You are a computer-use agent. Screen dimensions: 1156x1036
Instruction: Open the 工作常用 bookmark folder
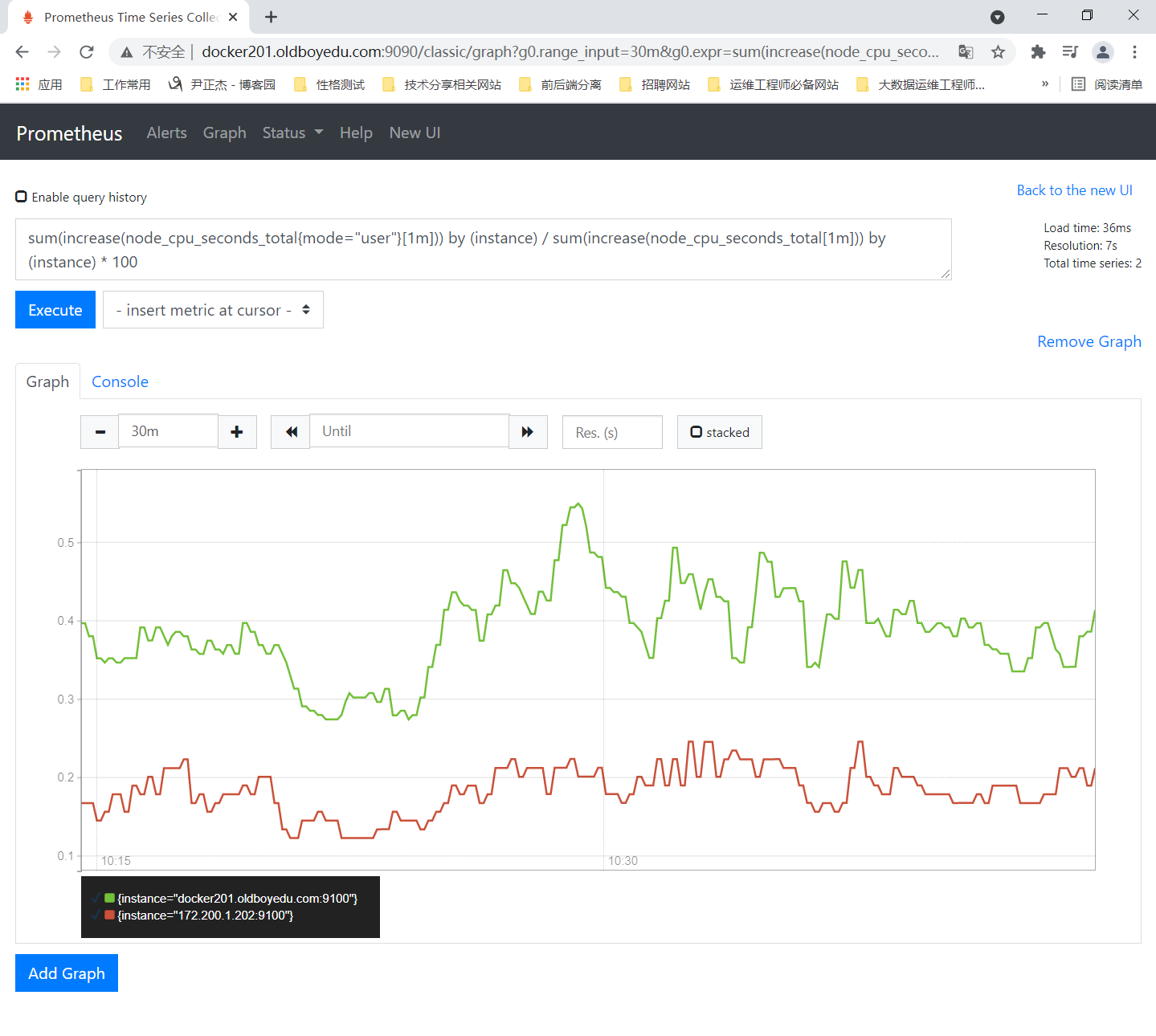(x=116, y=84)
